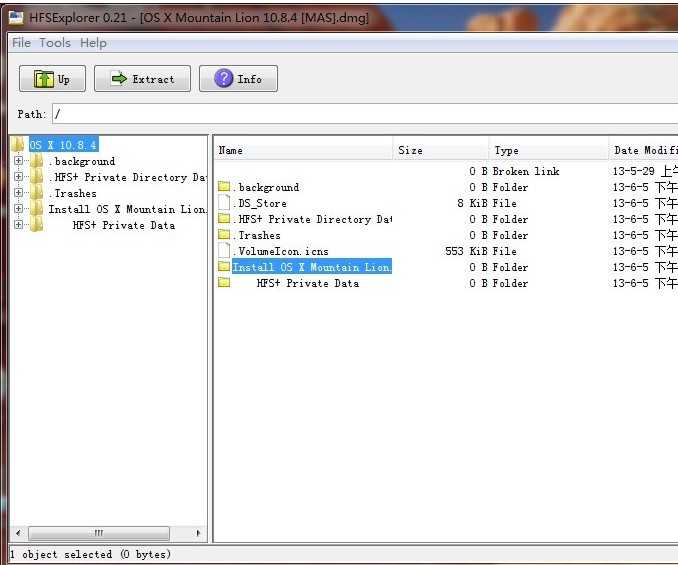678x565 pixels.
Task: Click the 13-5-29 date cell
Action: (645, 171)
